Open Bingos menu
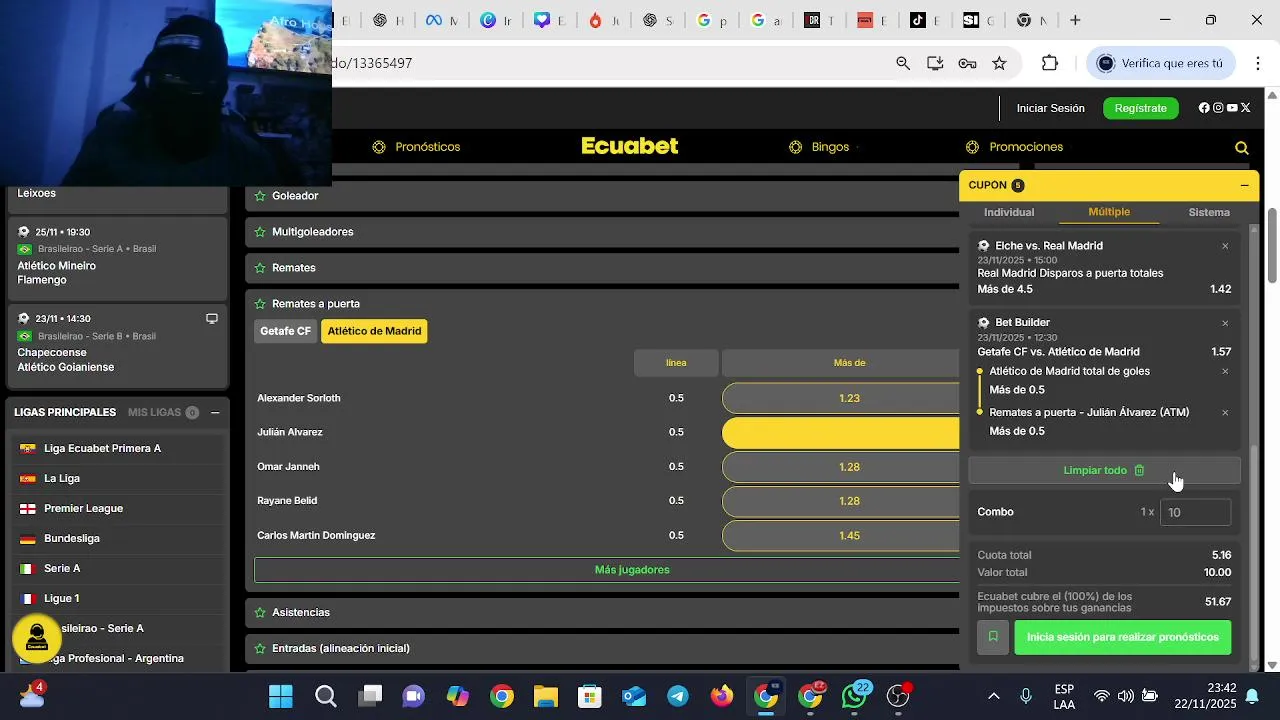 click(x=819, y=147)
